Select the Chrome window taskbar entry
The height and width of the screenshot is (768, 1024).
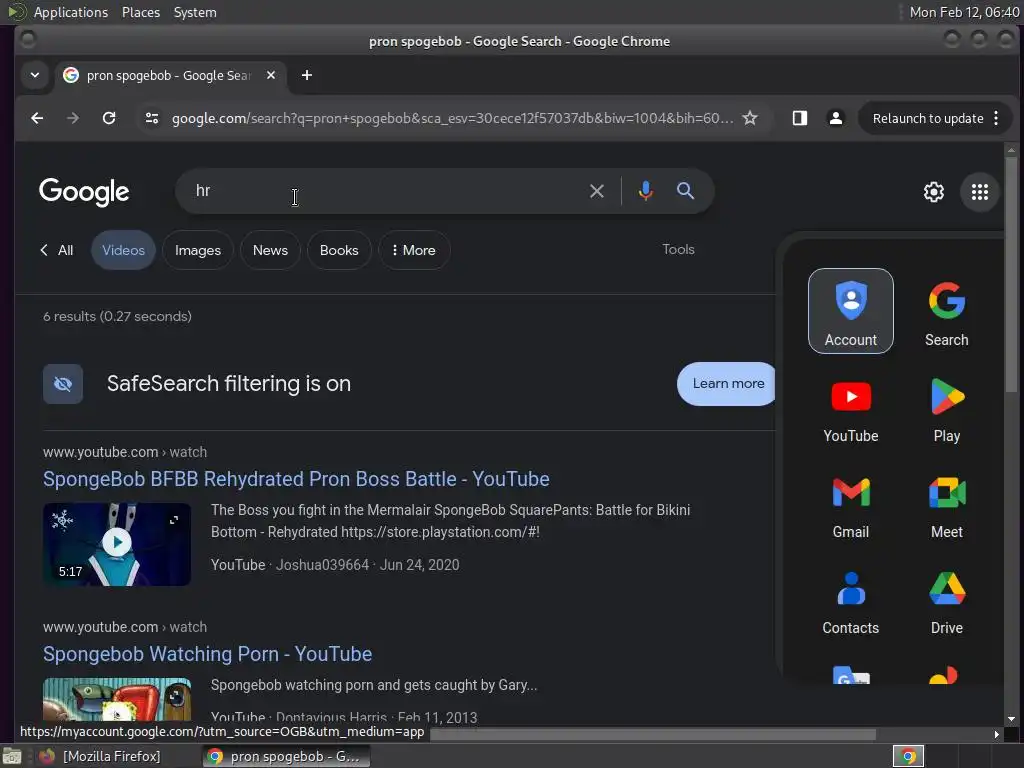point(286,756)
